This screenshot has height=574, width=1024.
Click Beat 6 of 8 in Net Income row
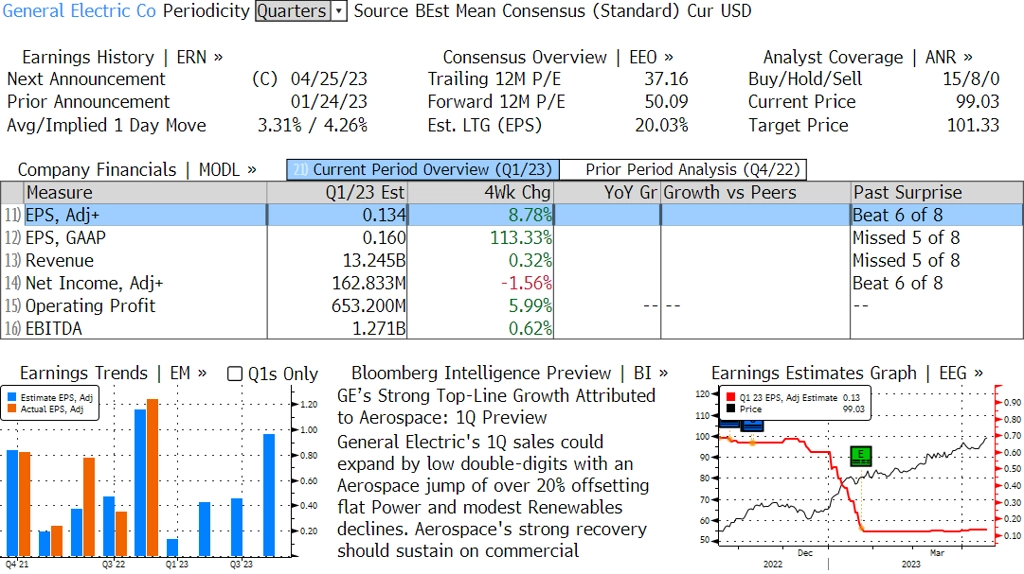(897, 283)
